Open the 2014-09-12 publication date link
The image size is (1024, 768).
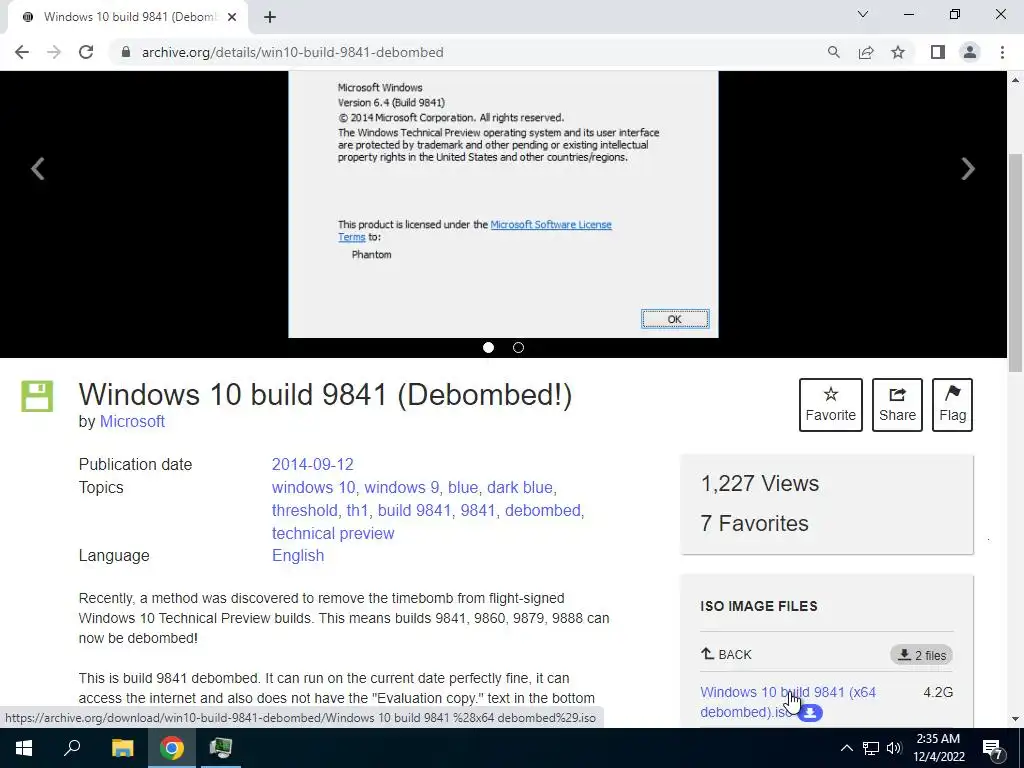point(312,464)
